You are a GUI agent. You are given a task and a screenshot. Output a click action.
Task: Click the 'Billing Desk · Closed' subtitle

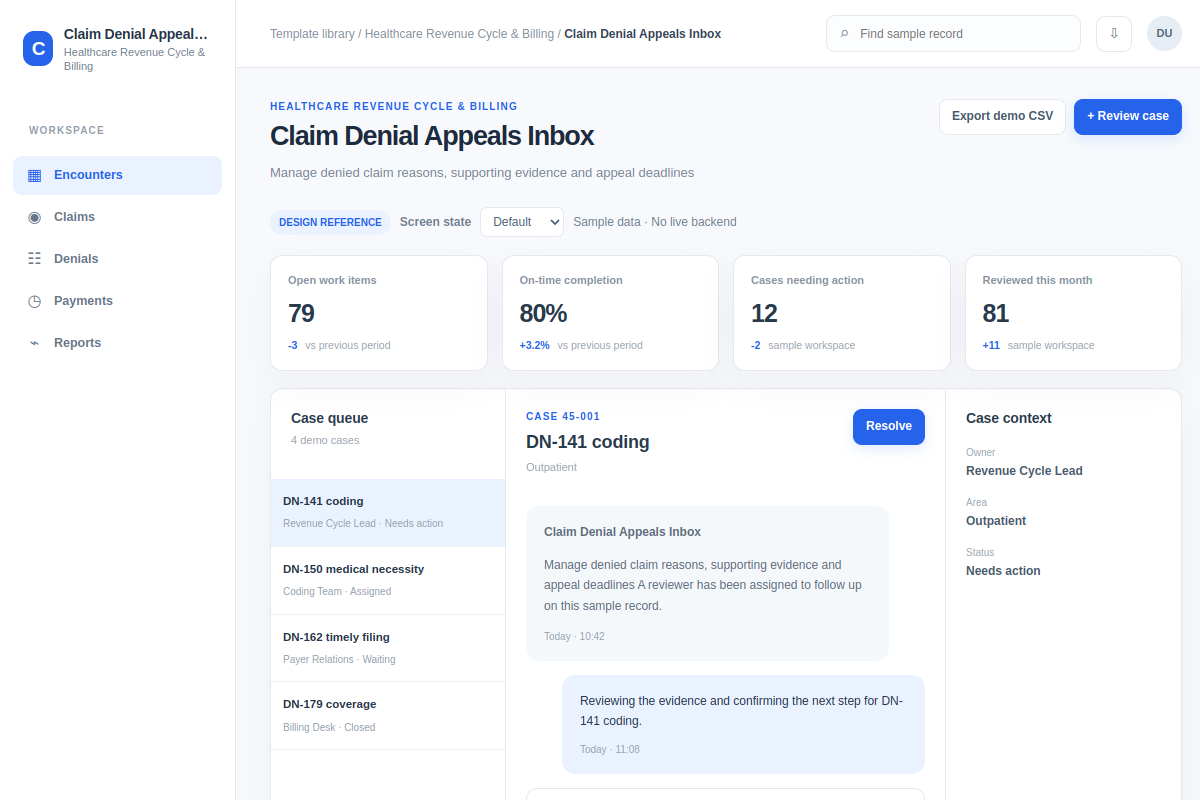329,727
